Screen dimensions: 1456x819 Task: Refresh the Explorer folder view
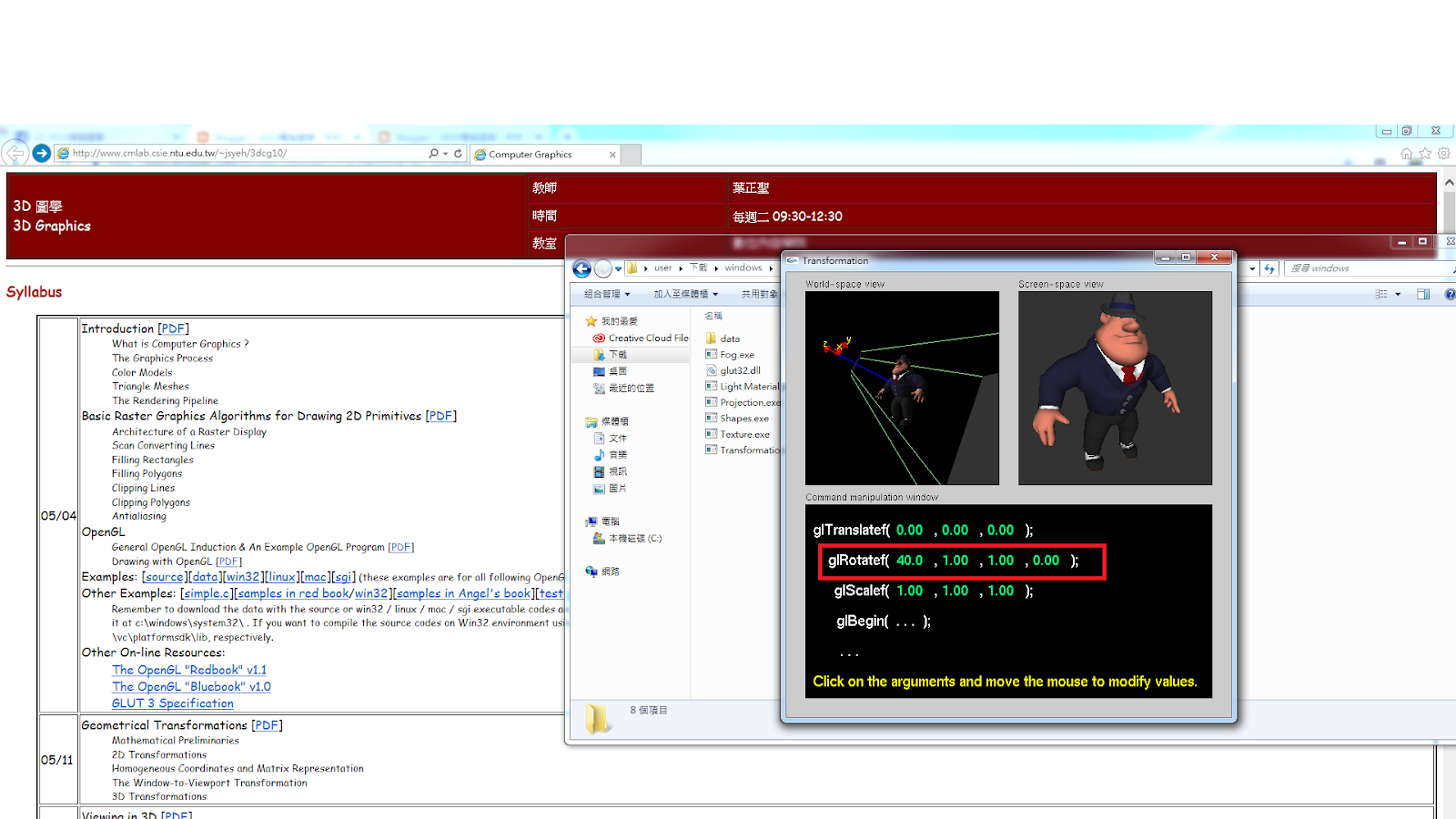point(1269,268)
